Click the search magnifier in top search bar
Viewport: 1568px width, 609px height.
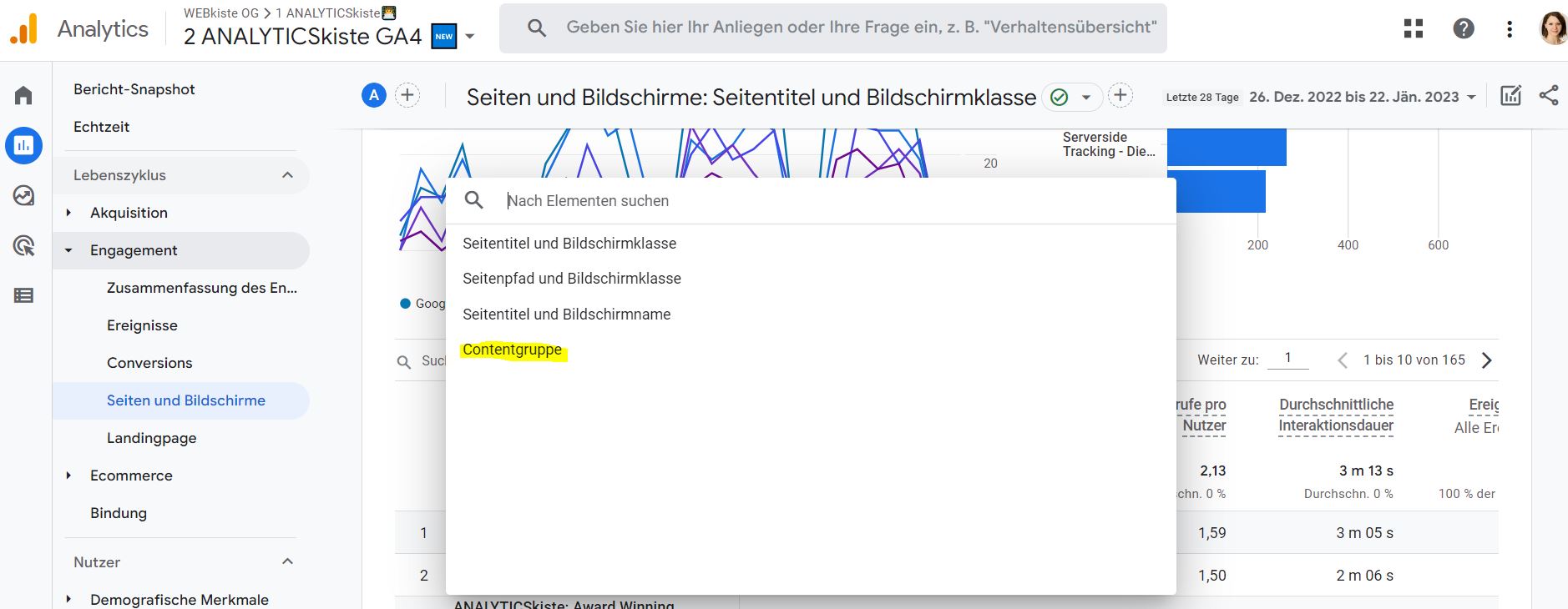[537, 28]
